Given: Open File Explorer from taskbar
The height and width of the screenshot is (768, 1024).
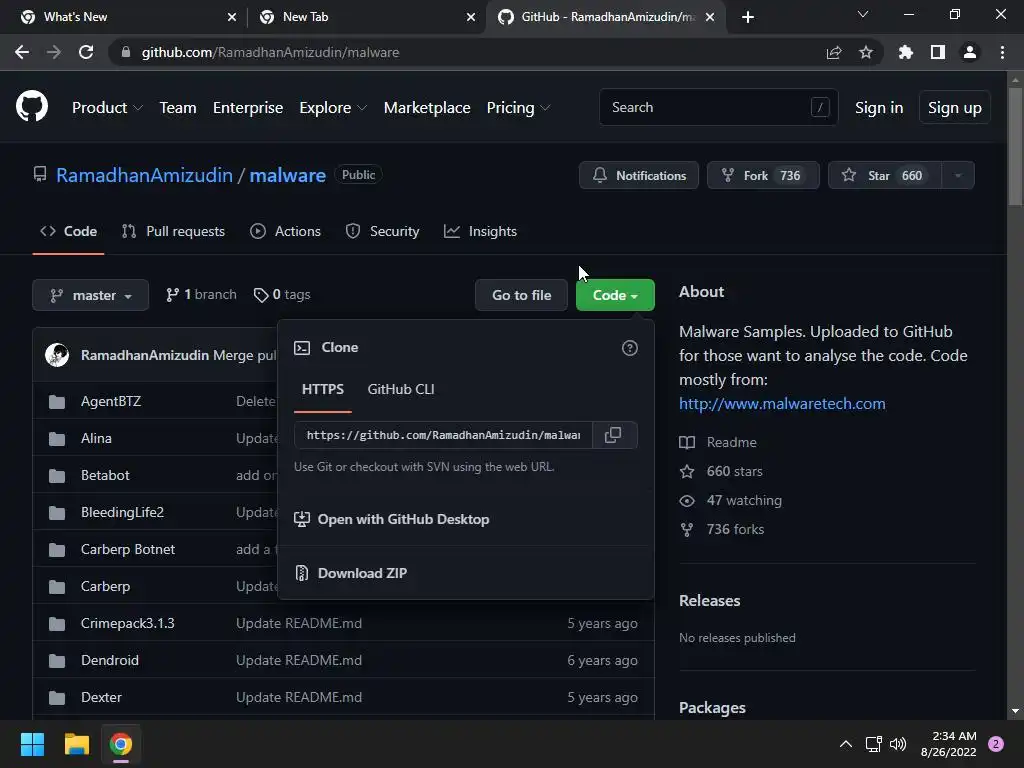Looking at the screenshot, I should pos(76,744).
